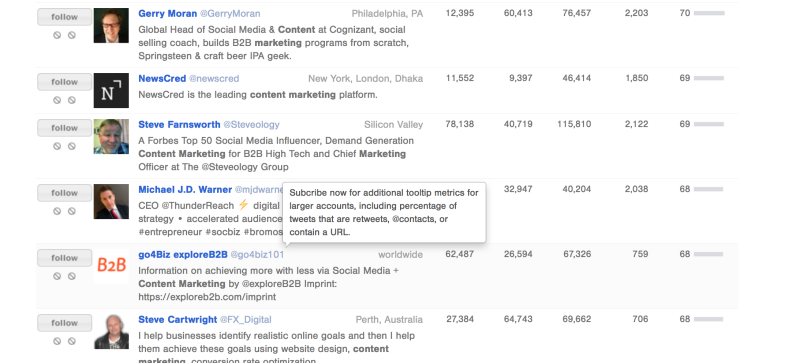Follow Gerry Moran
The height and width of the screenshot is (363, 800).
(64, 17)
